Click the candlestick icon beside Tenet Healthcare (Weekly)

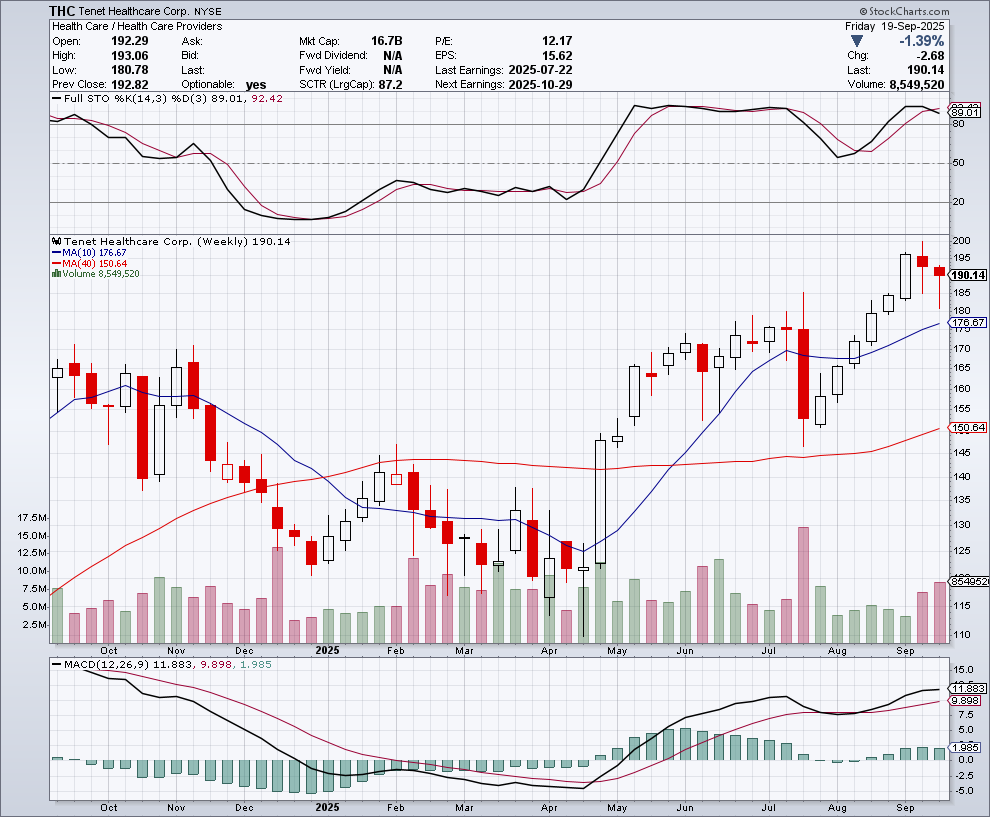pos(57,241)
